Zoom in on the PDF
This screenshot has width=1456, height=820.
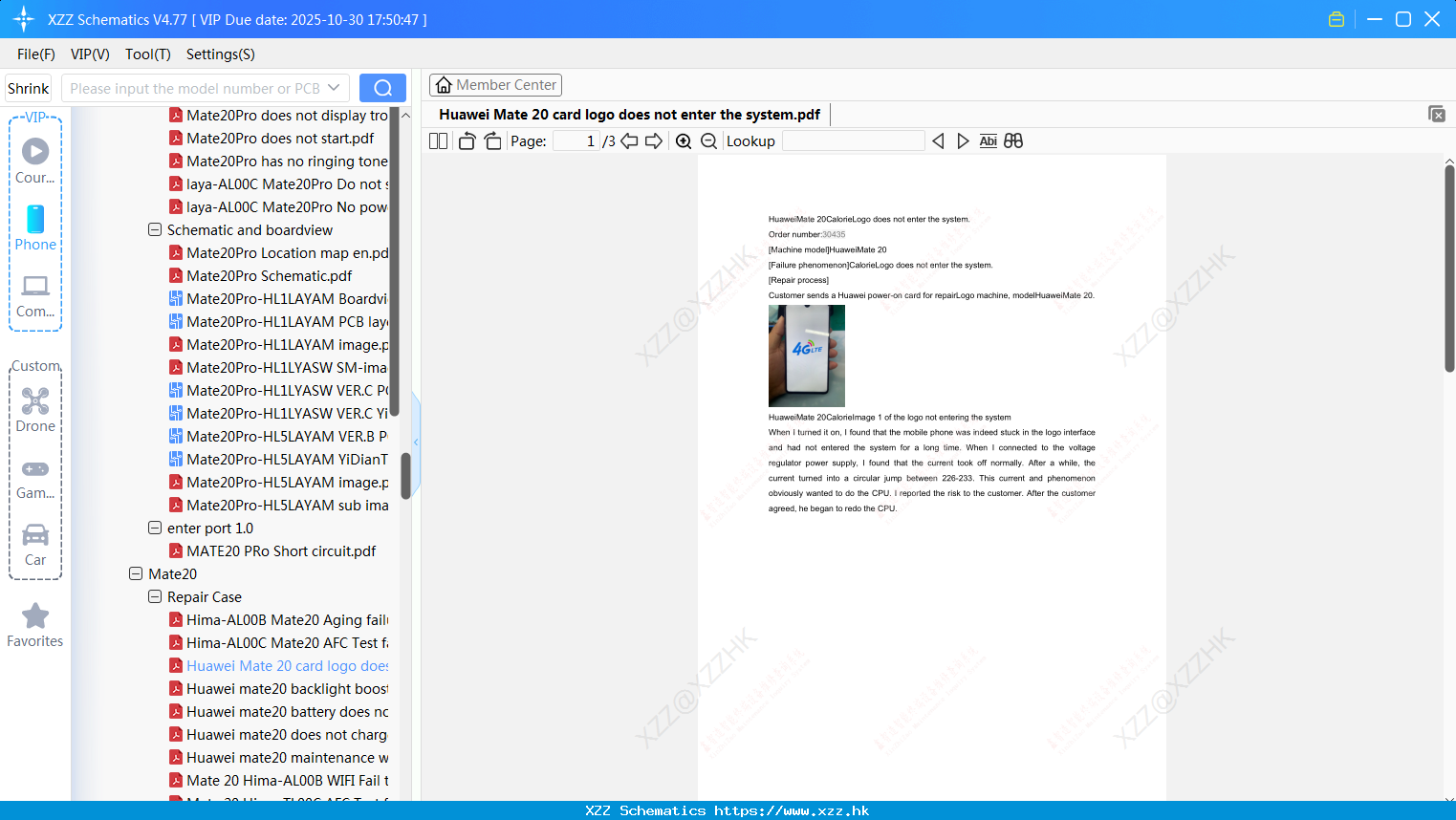pyautogui.click(x=684, y=141)
